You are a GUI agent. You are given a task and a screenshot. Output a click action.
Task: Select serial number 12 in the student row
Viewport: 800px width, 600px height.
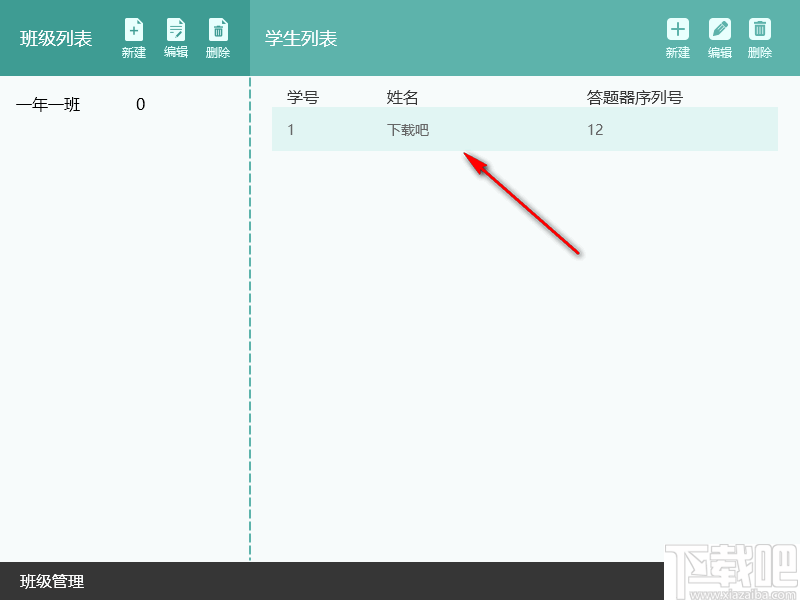595,129
